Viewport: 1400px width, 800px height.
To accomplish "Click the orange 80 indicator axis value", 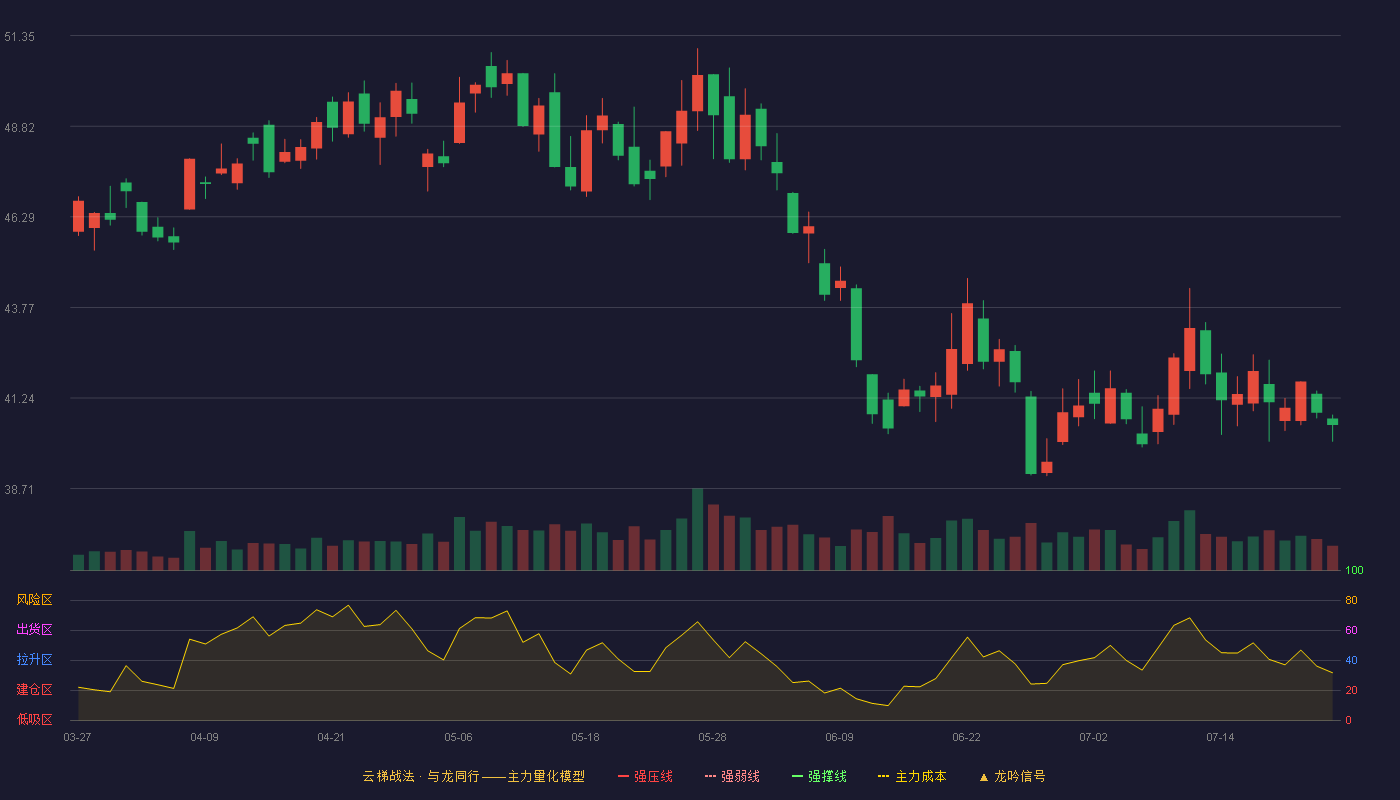I will click(x=1351, y=600).
